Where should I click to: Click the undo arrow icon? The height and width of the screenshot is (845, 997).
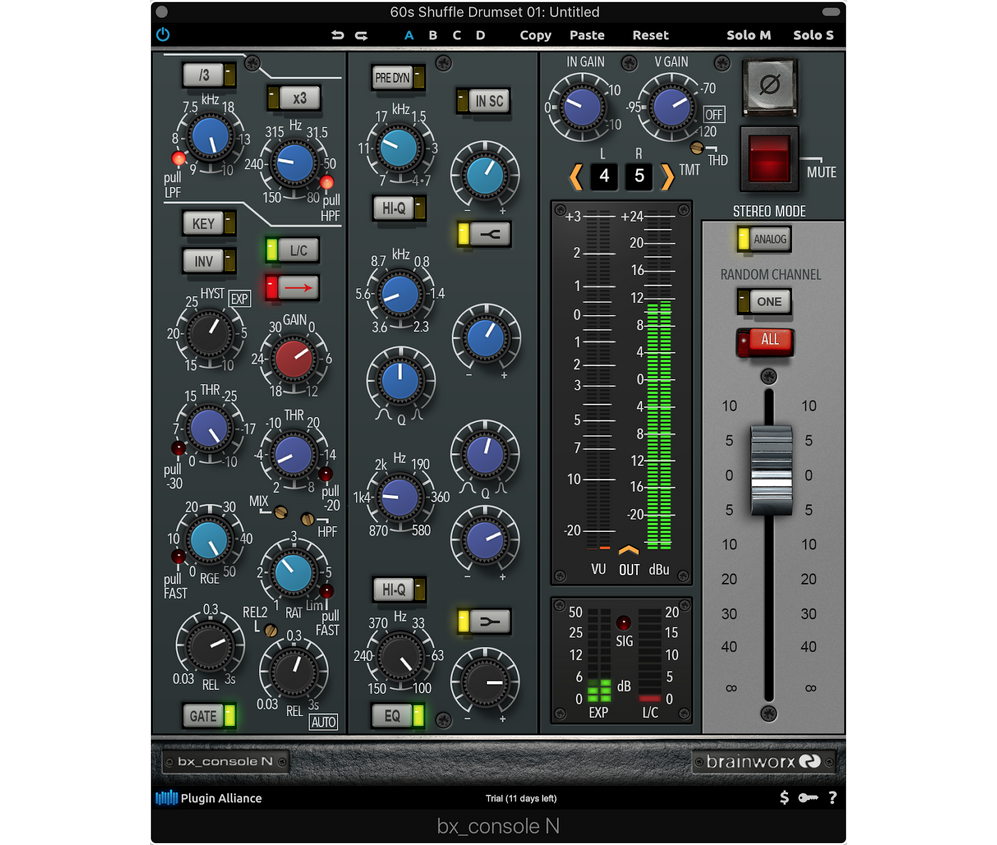[x=338, y=36]
